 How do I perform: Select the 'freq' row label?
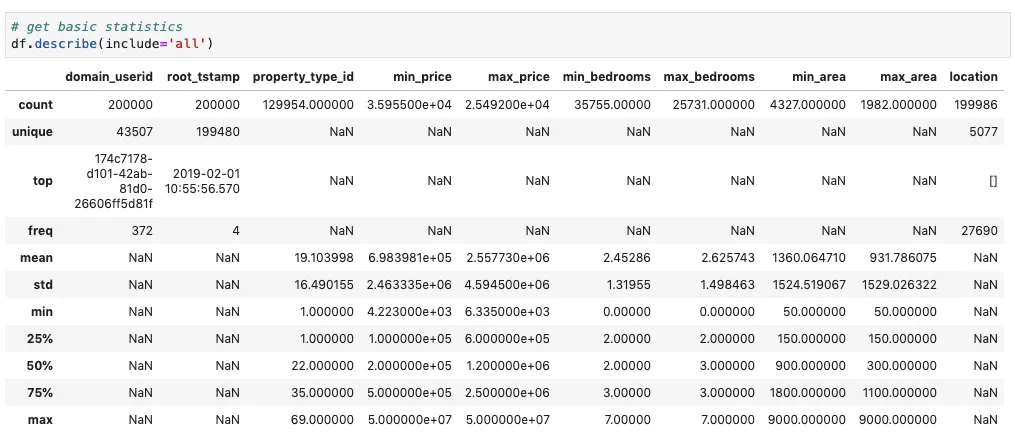[x=39, y=231]
